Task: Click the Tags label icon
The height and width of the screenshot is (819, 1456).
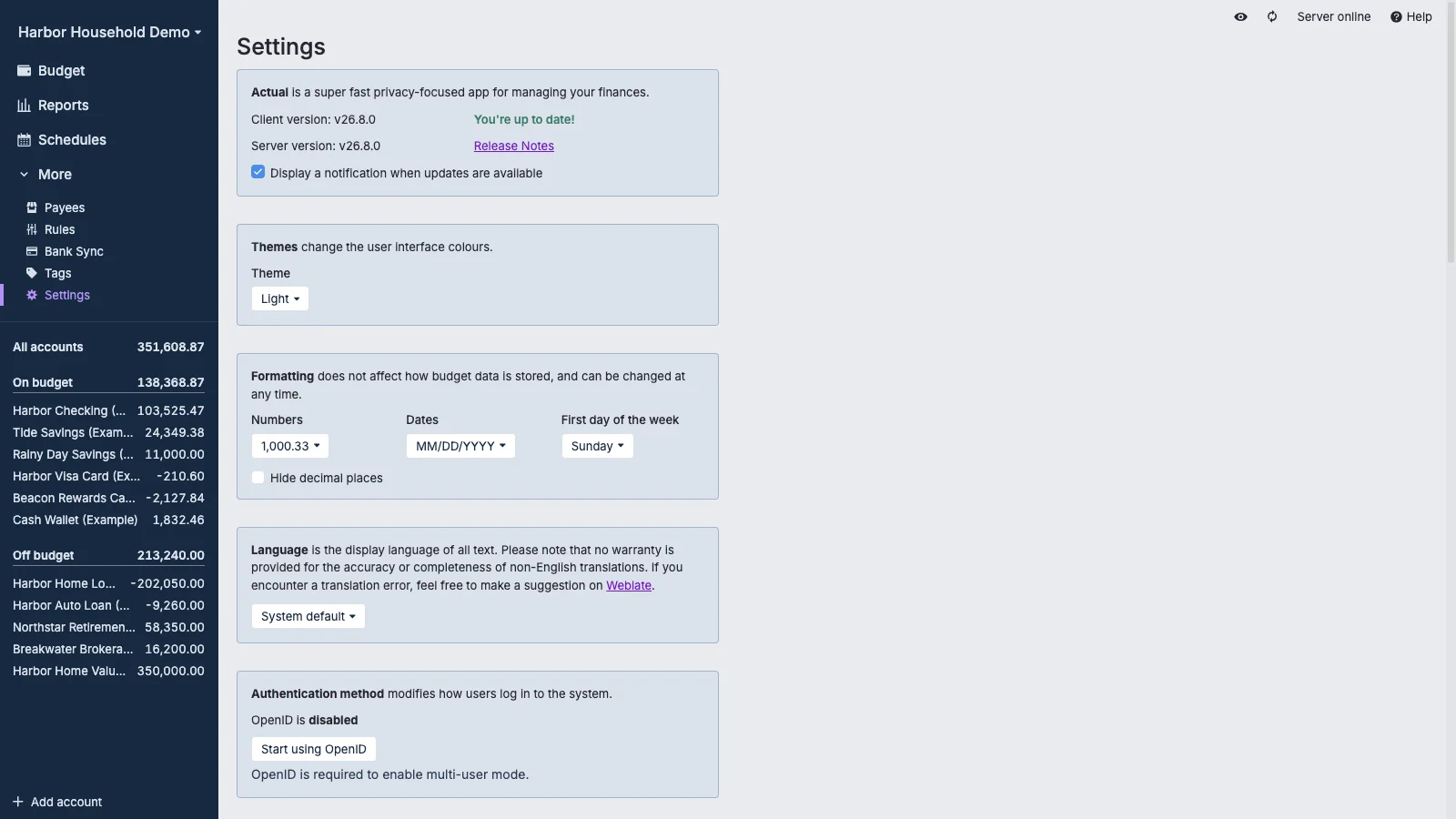Action: [x=32, y=273]
